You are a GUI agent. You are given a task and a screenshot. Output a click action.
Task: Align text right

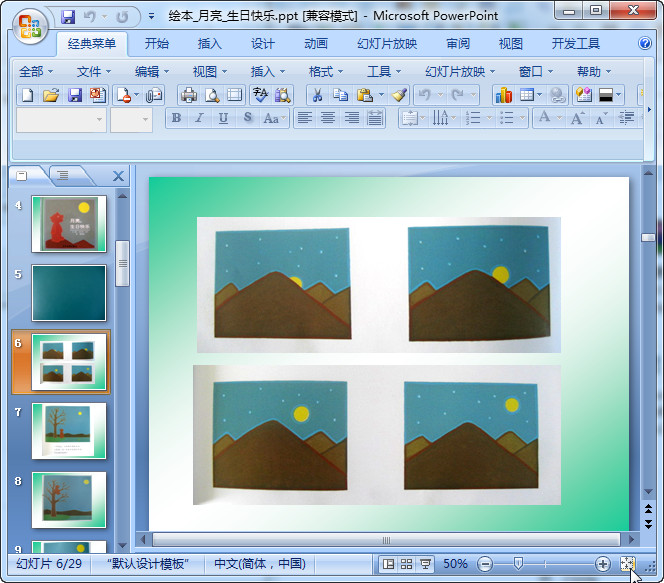click(x=351, y=118)
